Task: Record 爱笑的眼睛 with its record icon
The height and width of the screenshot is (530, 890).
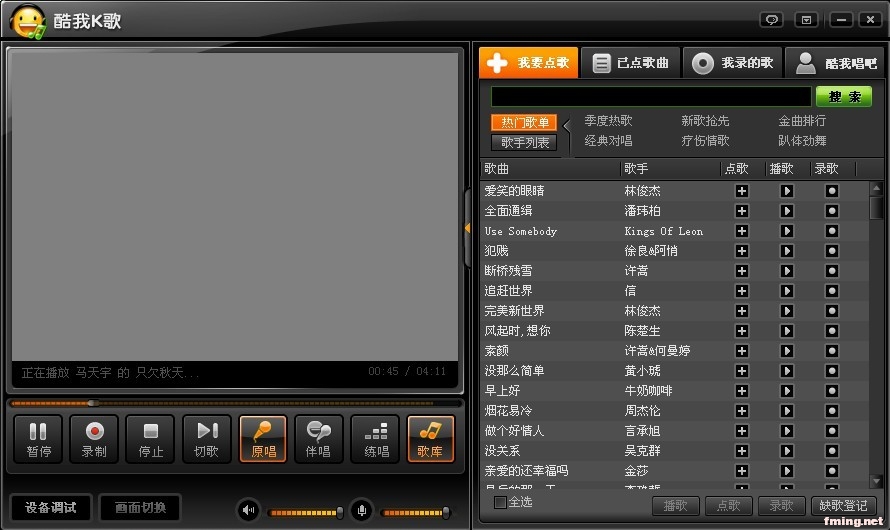Action: [832, 191]
